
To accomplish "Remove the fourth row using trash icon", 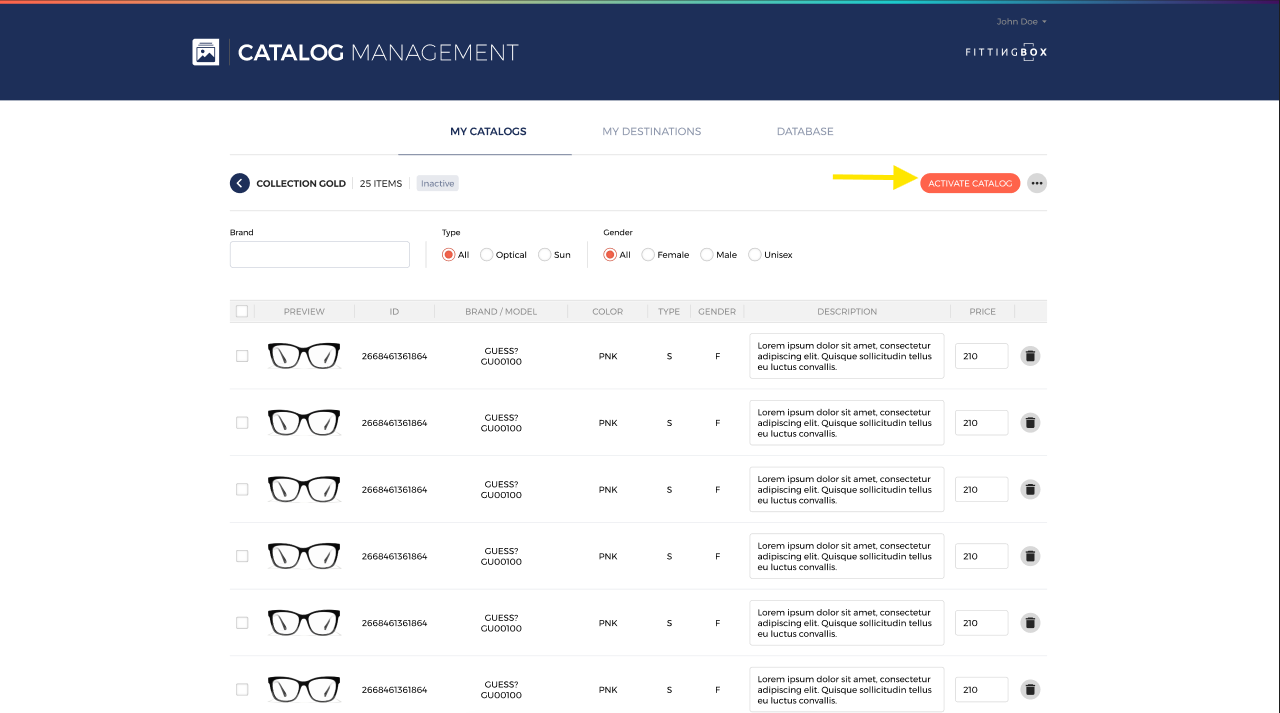I will coord(1030,556).
